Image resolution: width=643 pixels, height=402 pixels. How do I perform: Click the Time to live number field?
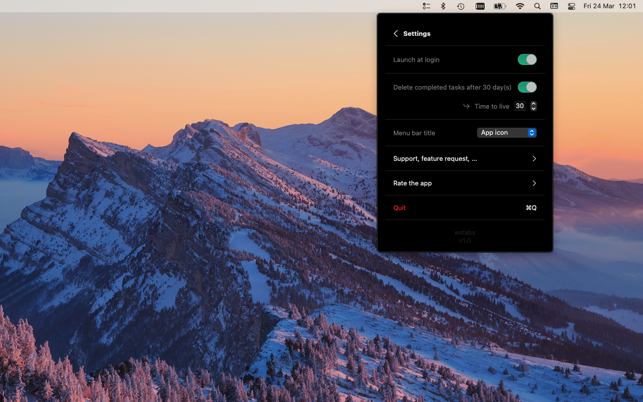(520, 106)
